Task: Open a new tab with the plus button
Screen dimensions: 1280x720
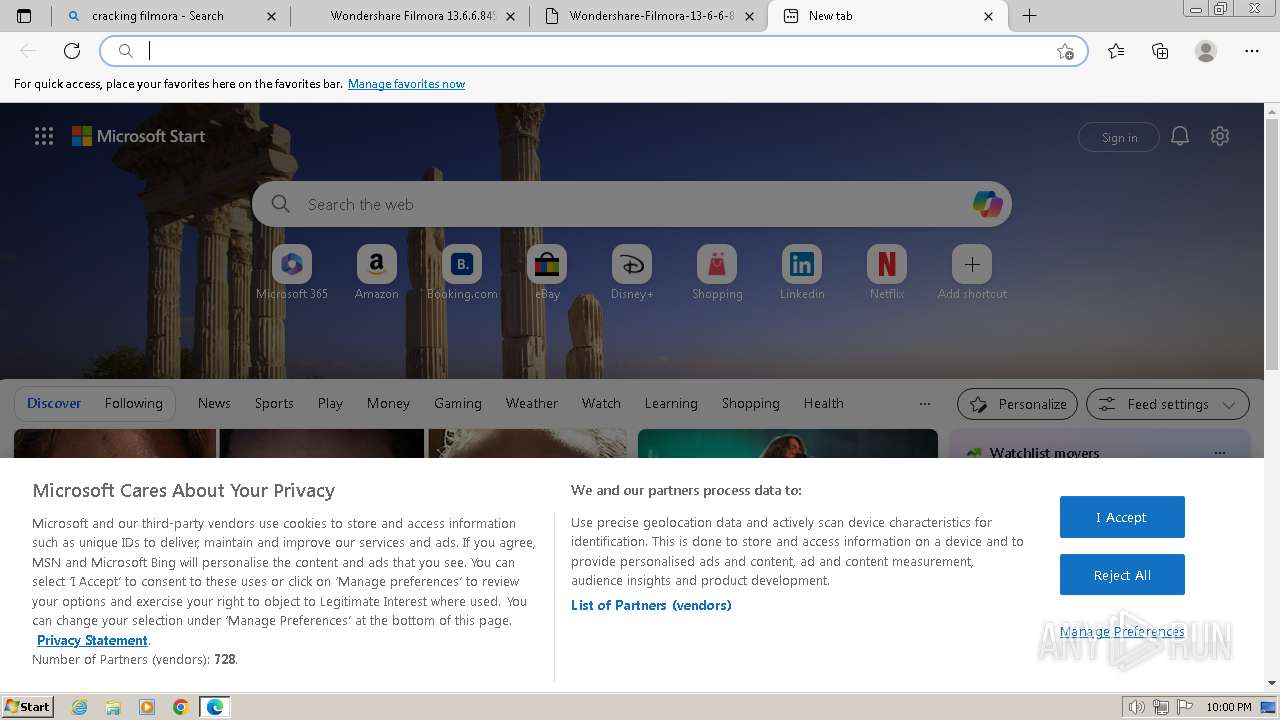Action: (1029, 16)
